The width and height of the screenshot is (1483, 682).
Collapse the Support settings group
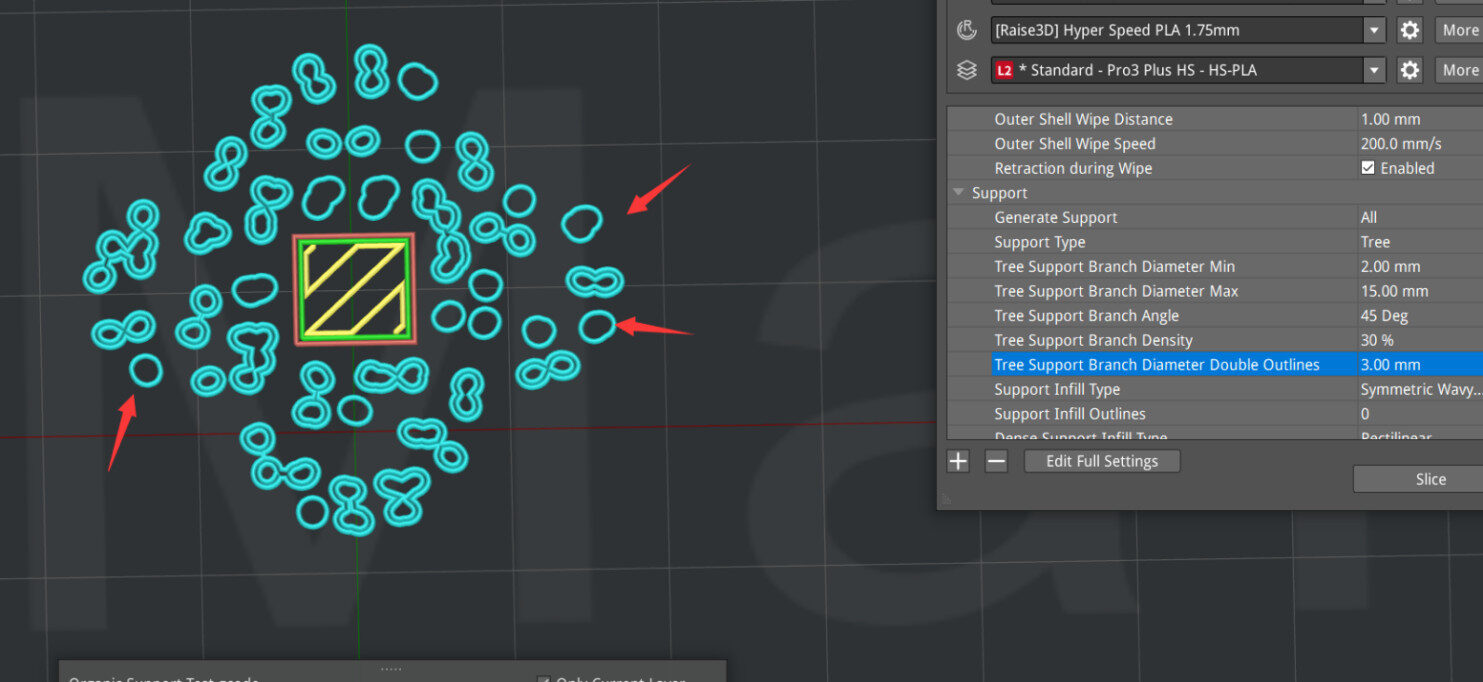click(x=959, y=193)
